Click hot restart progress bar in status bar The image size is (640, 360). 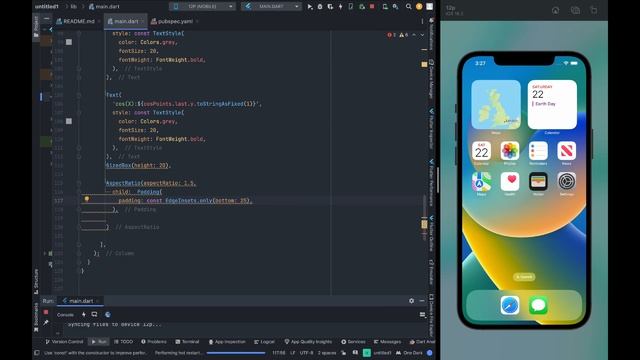[x=236, y=353]
